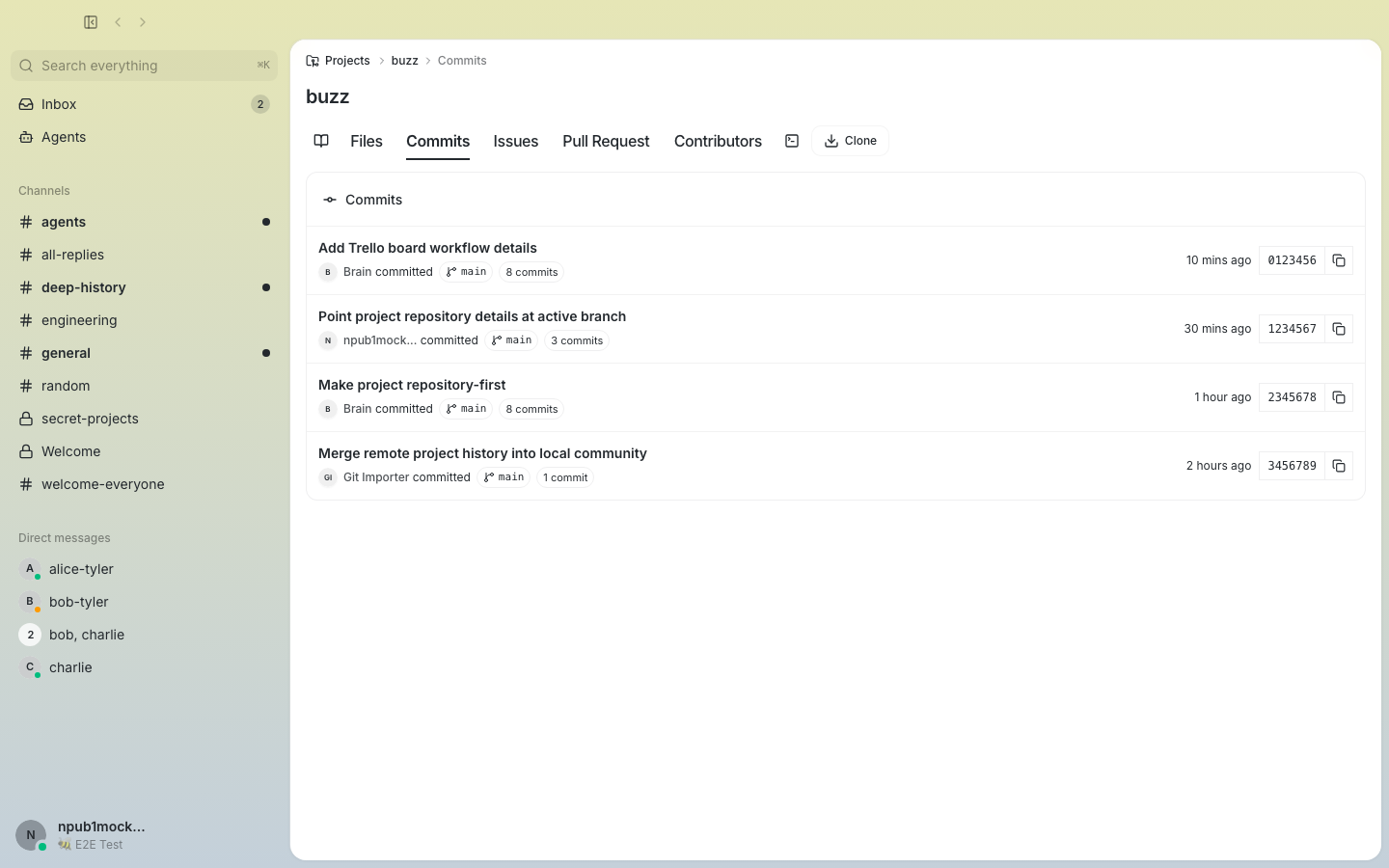The width and height of the screenshot is (1389, 868).
Task: Open commit 'Make project repository-first'
Action: point(412,385)
